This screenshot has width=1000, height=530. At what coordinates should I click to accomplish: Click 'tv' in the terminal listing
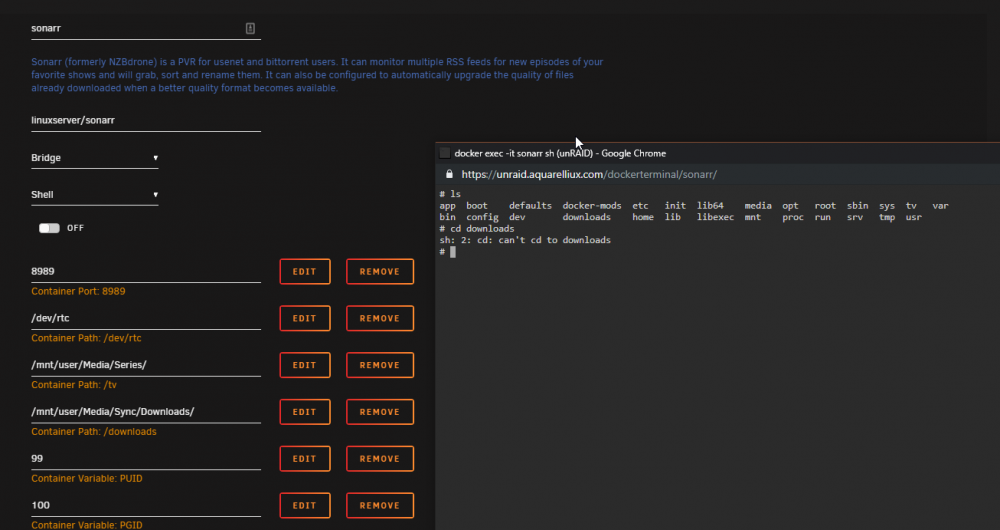pyautogui.click(x=911, y=206)
